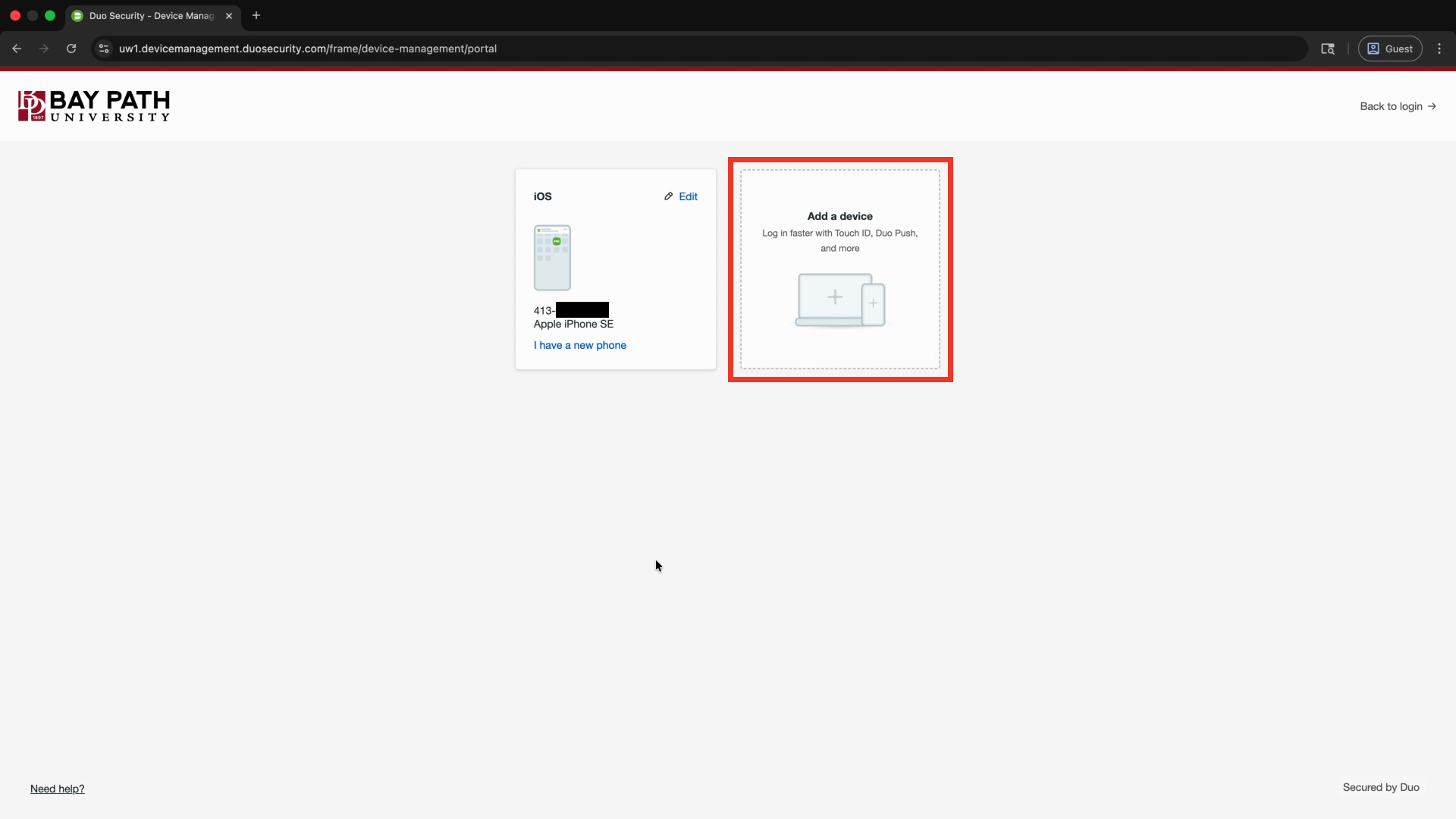Click the 'Secured by Duo' footer text
The image size is (1456, 819).
click(x=1381, y=787)
